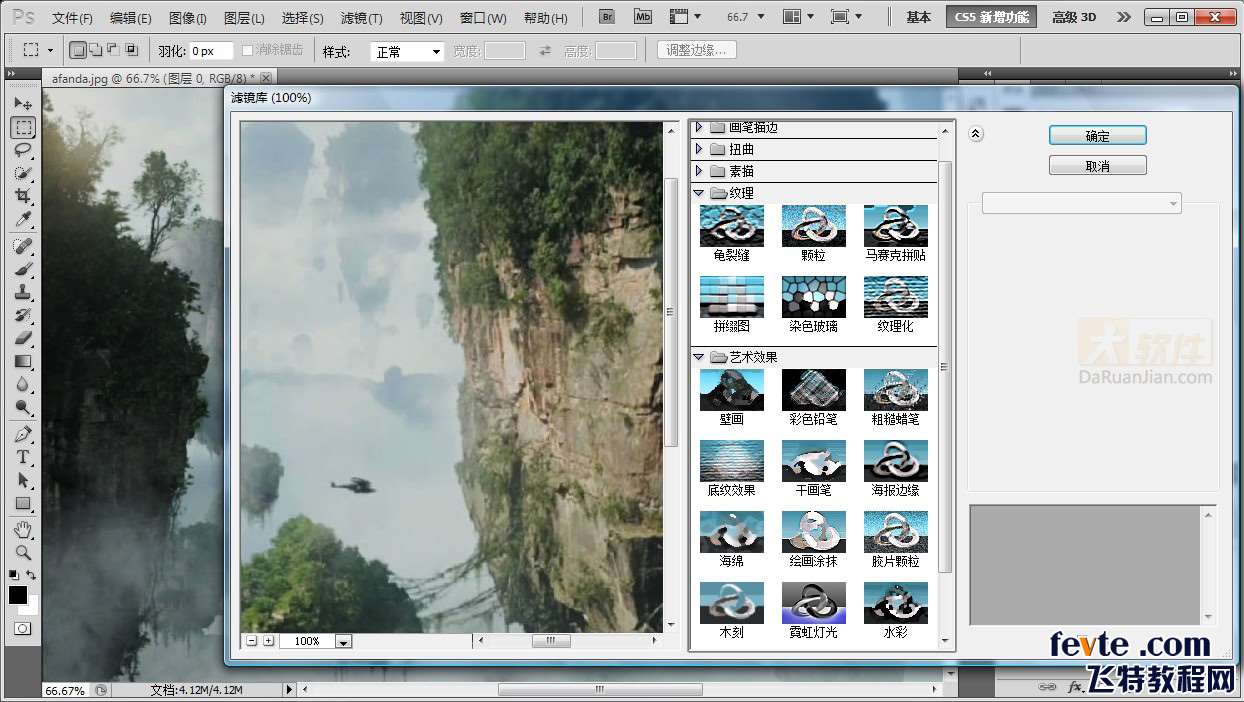Select the Path Selection tool
This screenshot has height=702, width=1244.
(x=23, y=480)
